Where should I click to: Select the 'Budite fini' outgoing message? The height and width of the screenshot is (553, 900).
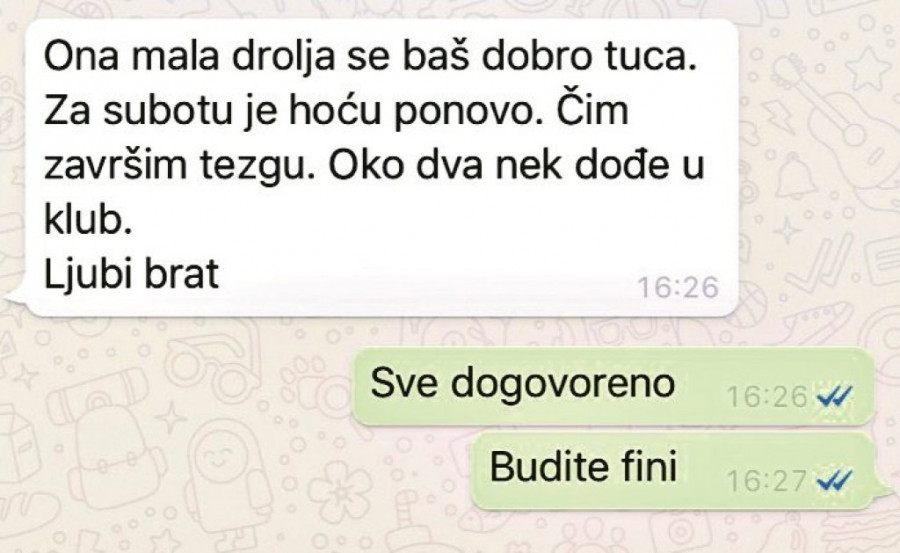pos(678,471)
